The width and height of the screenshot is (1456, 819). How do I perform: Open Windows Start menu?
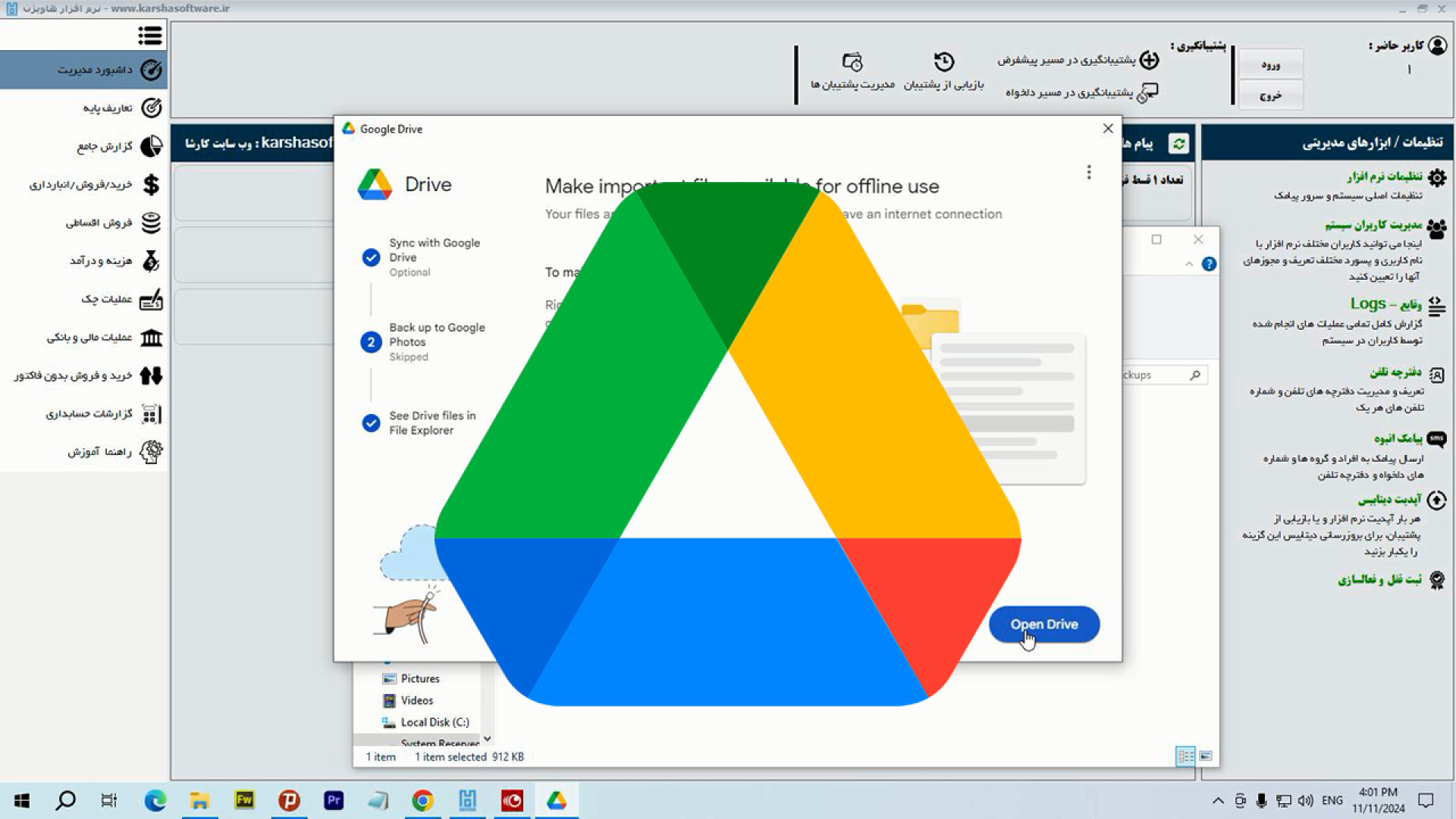point(22,800)
